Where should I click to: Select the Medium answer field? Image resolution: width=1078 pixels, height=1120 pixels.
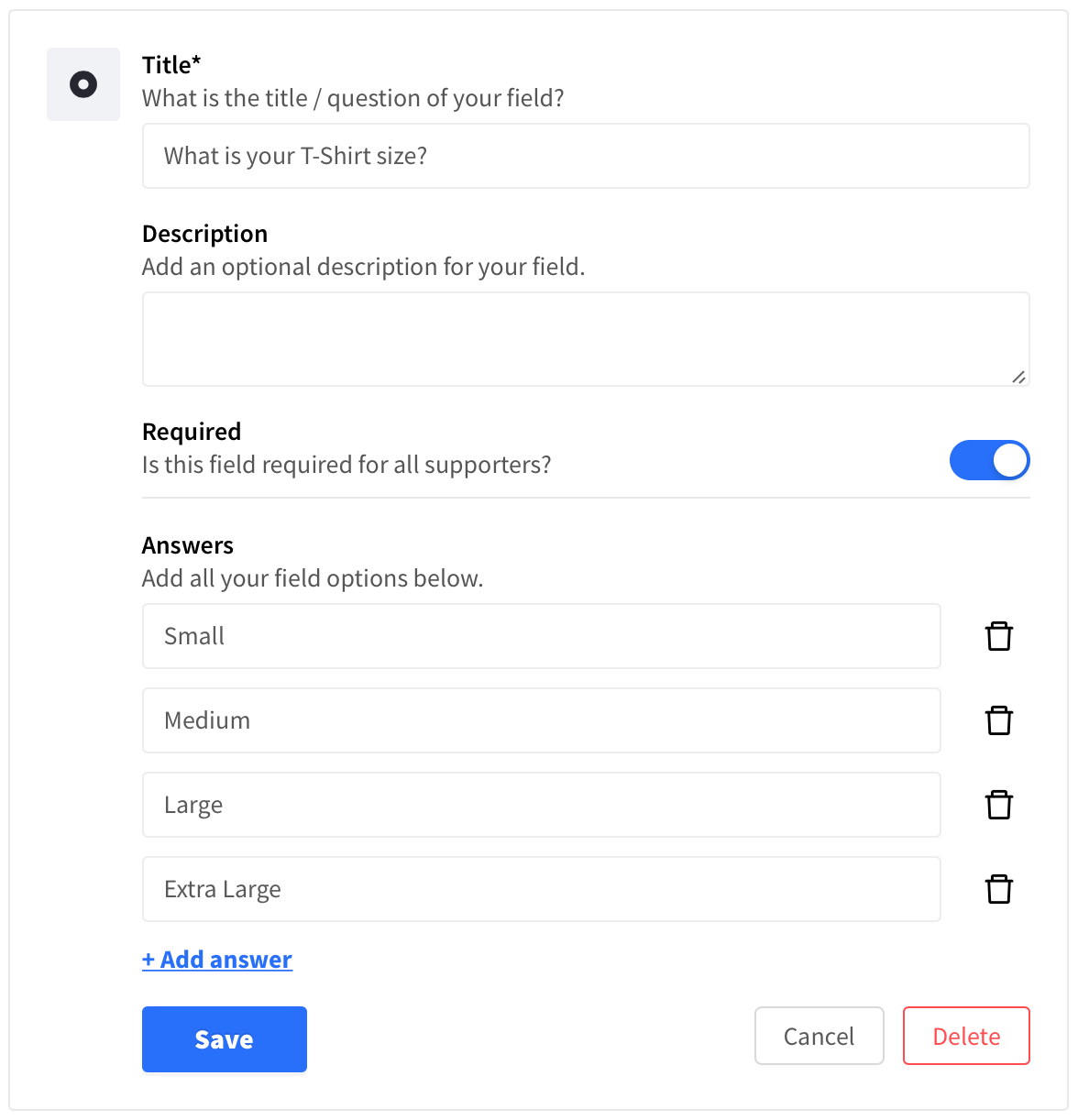click(x=542, y=720)
